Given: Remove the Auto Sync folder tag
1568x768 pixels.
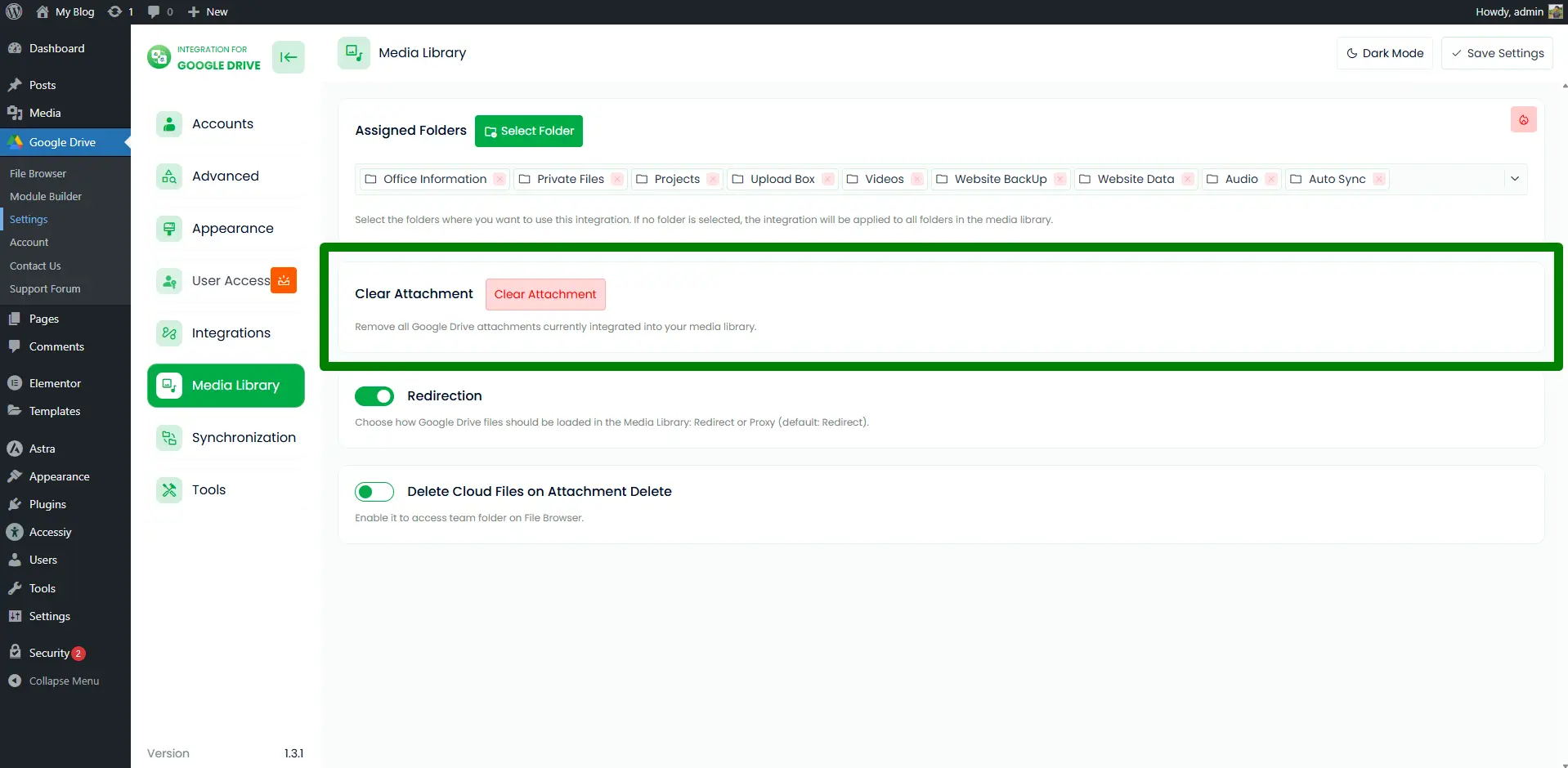Looking at the screenshot, I should click(x=1378, y=179).
